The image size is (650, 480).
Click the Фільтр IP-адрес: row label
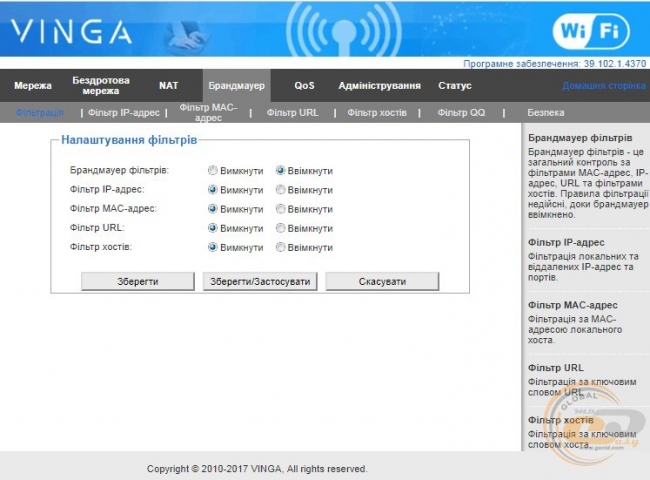(x=107, y=189)
